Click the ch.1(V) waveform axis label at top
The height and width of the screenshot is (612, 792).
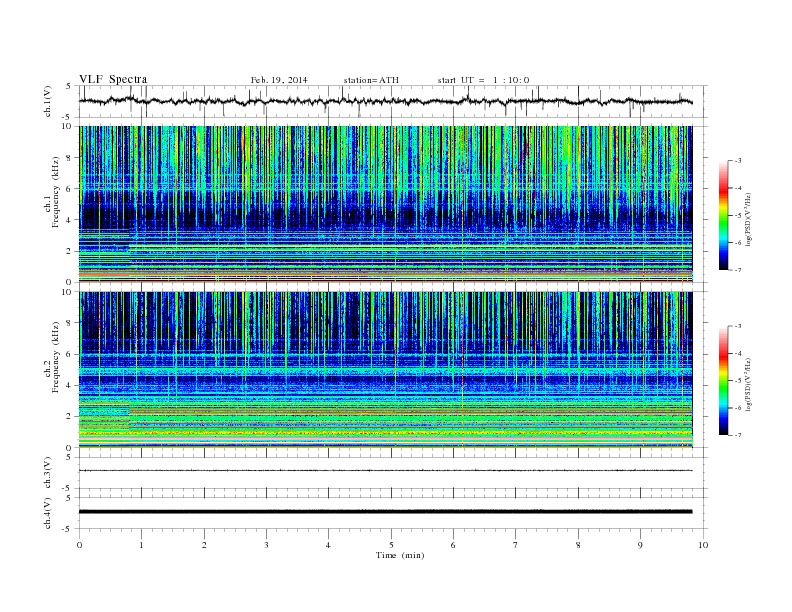click(48, 101)
